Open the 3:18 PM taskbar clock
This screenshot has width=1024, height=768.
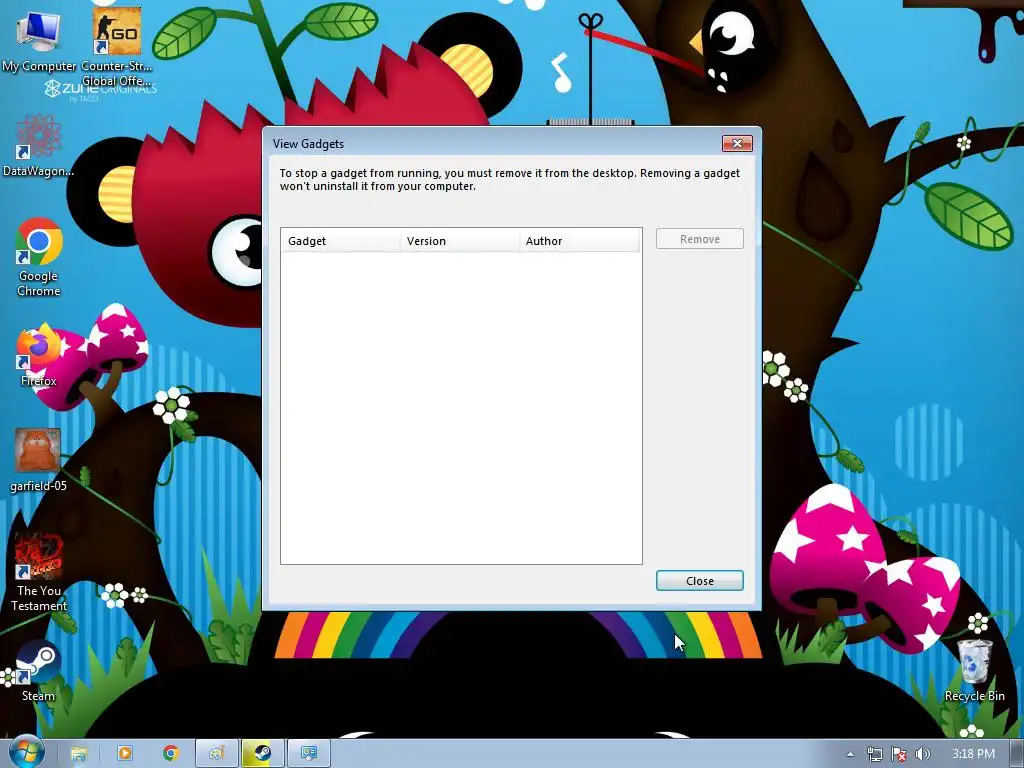tap(973, 754)
